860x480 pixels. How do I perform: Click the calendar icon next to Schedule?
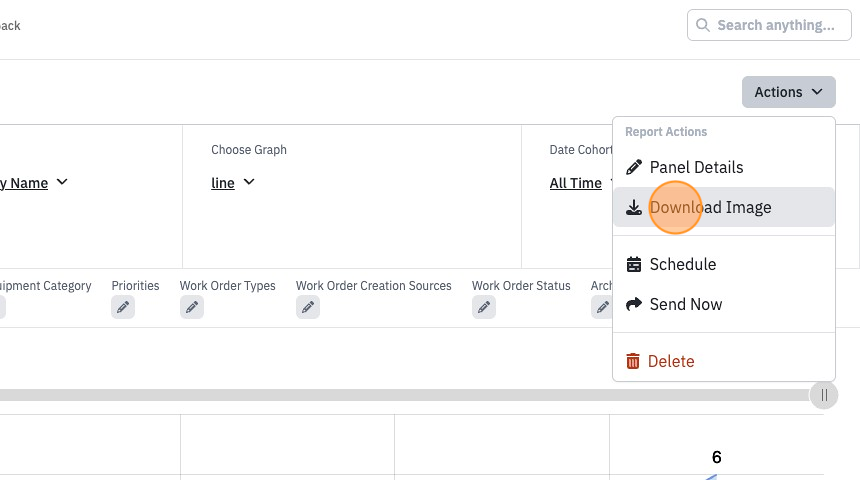[634, 264]
